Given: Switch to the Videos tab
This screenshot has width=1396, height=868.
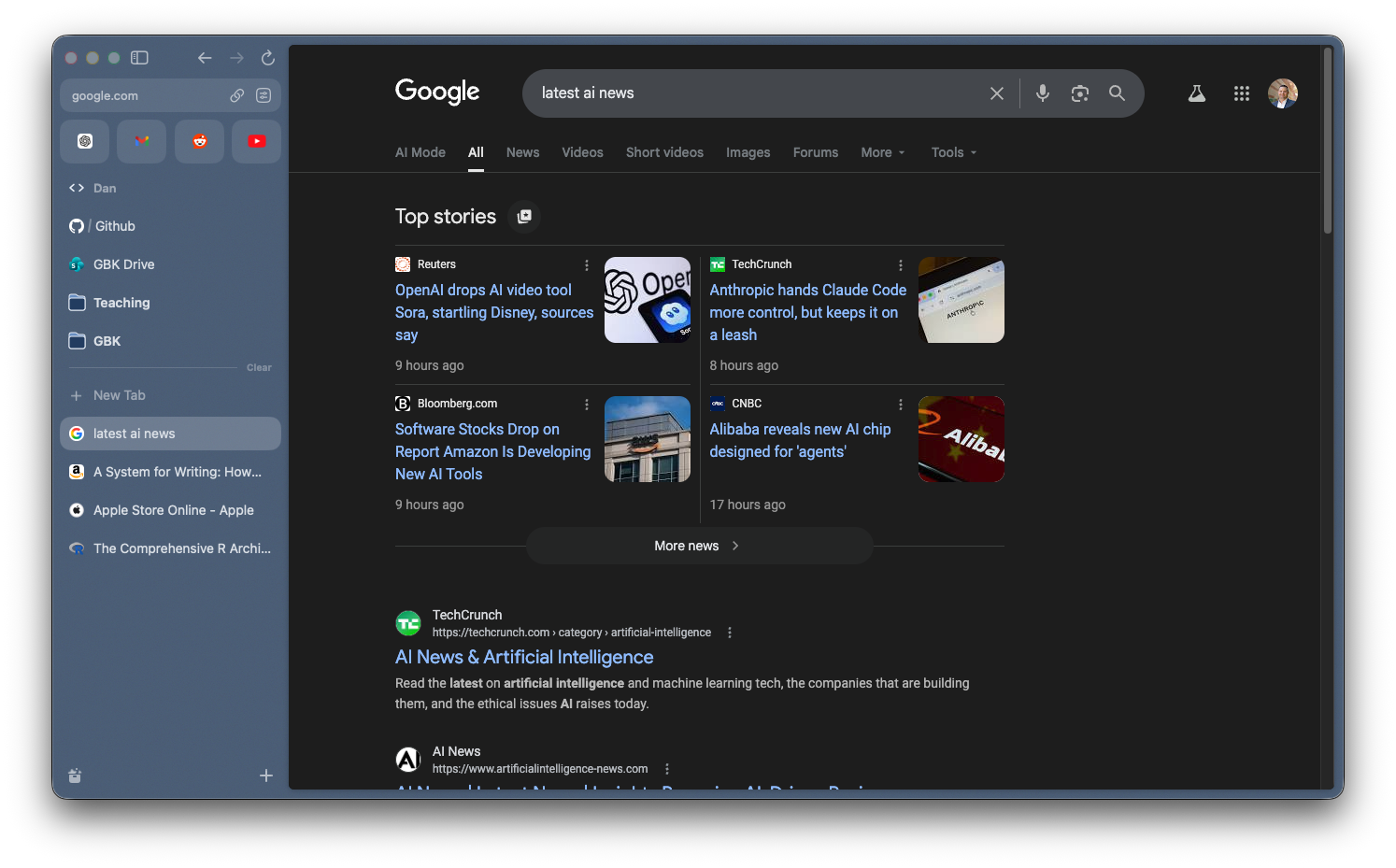Looking at the screenshot, I should (582, 152).
